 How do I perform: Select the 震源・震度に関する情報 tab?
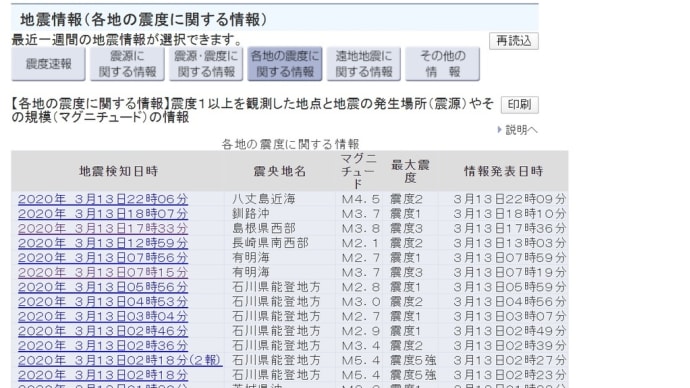click(x=206, y=64)
